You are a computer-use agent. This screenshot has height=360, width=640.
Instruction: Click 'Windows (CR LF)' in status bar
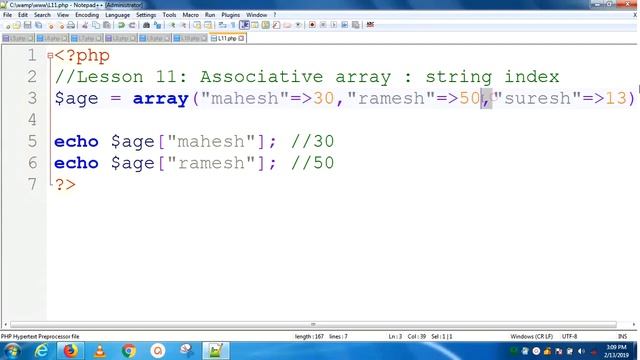(x=531, y=336)
